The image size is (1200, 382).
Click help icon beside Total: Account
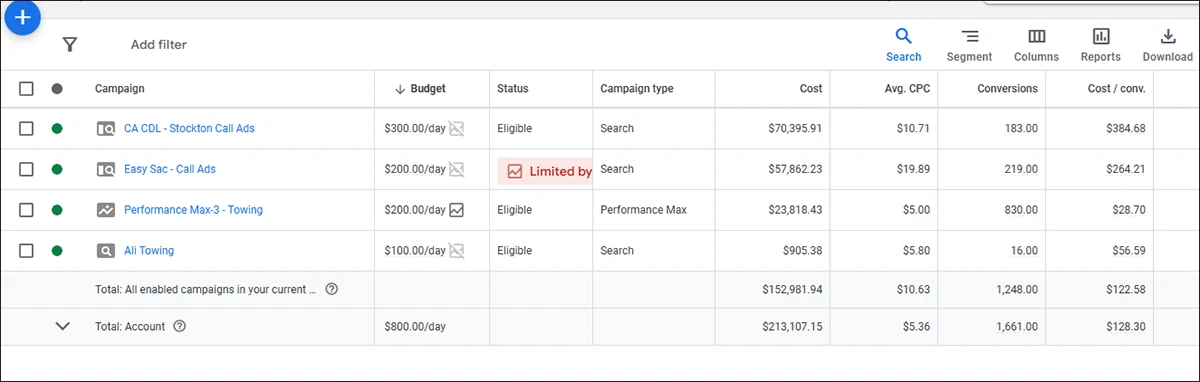point(179,326)
